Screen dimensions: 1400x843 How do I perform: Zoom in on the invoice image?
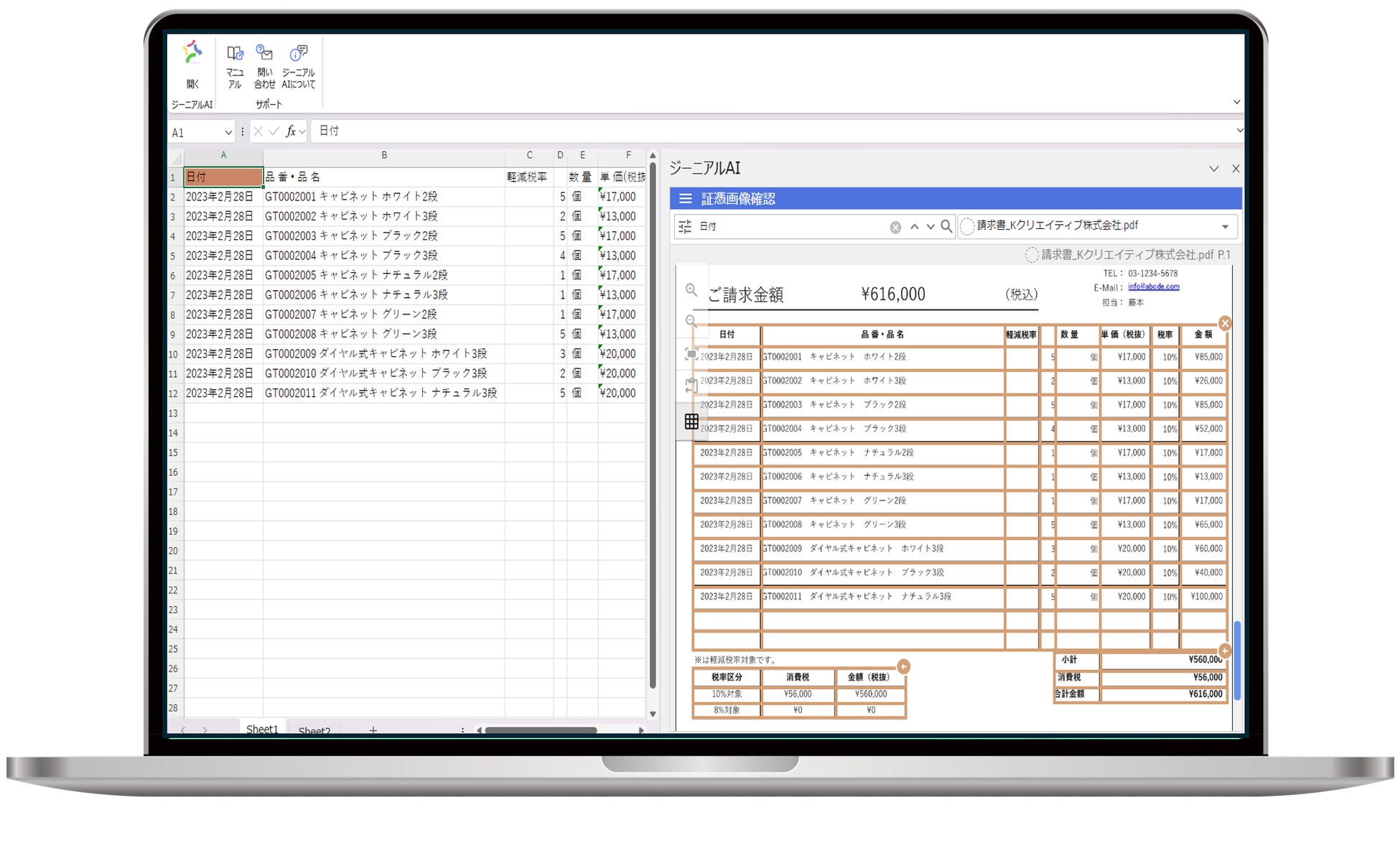pyautogui.click(x=691, y=290)
